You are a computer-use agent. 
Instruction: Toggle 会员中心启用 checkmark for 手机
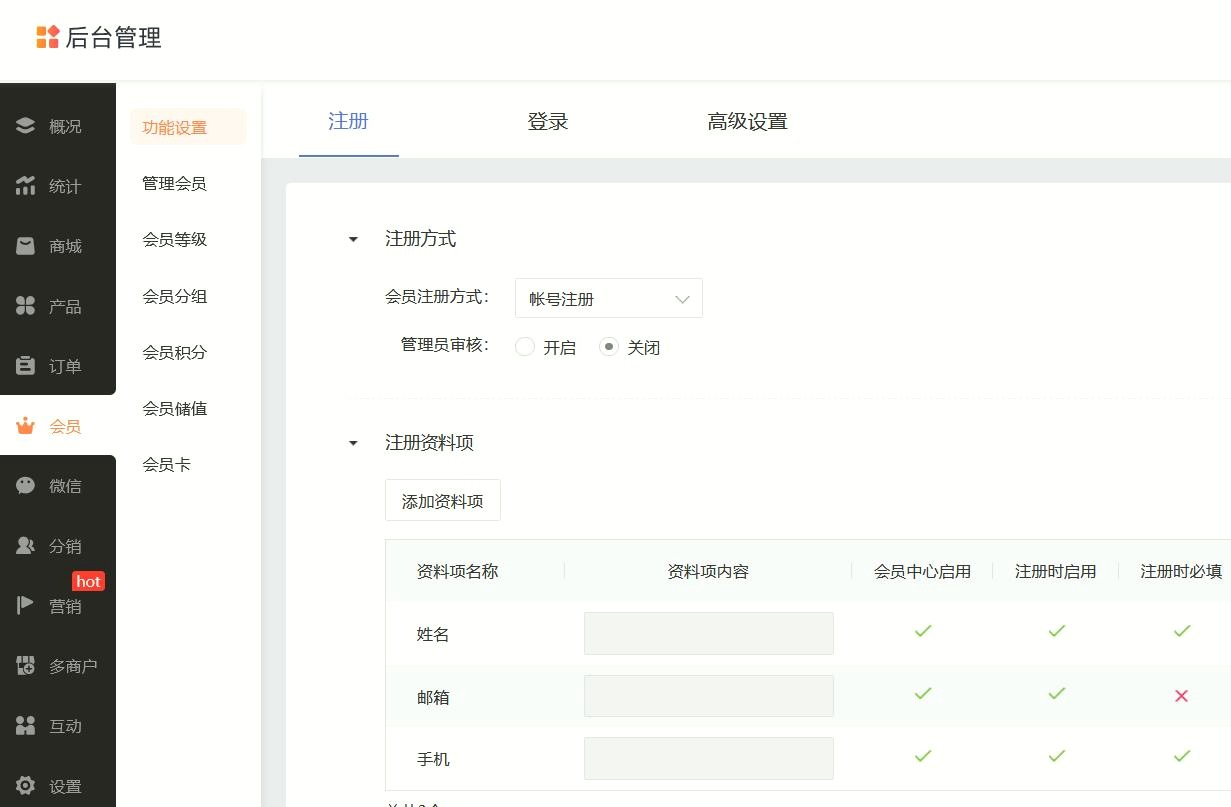pyautogui.click(x=922, y=756)
